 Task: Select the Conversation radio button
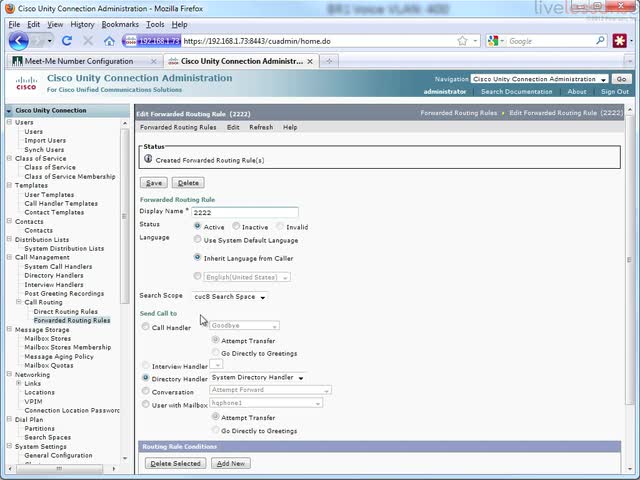(x=145, y=391)
